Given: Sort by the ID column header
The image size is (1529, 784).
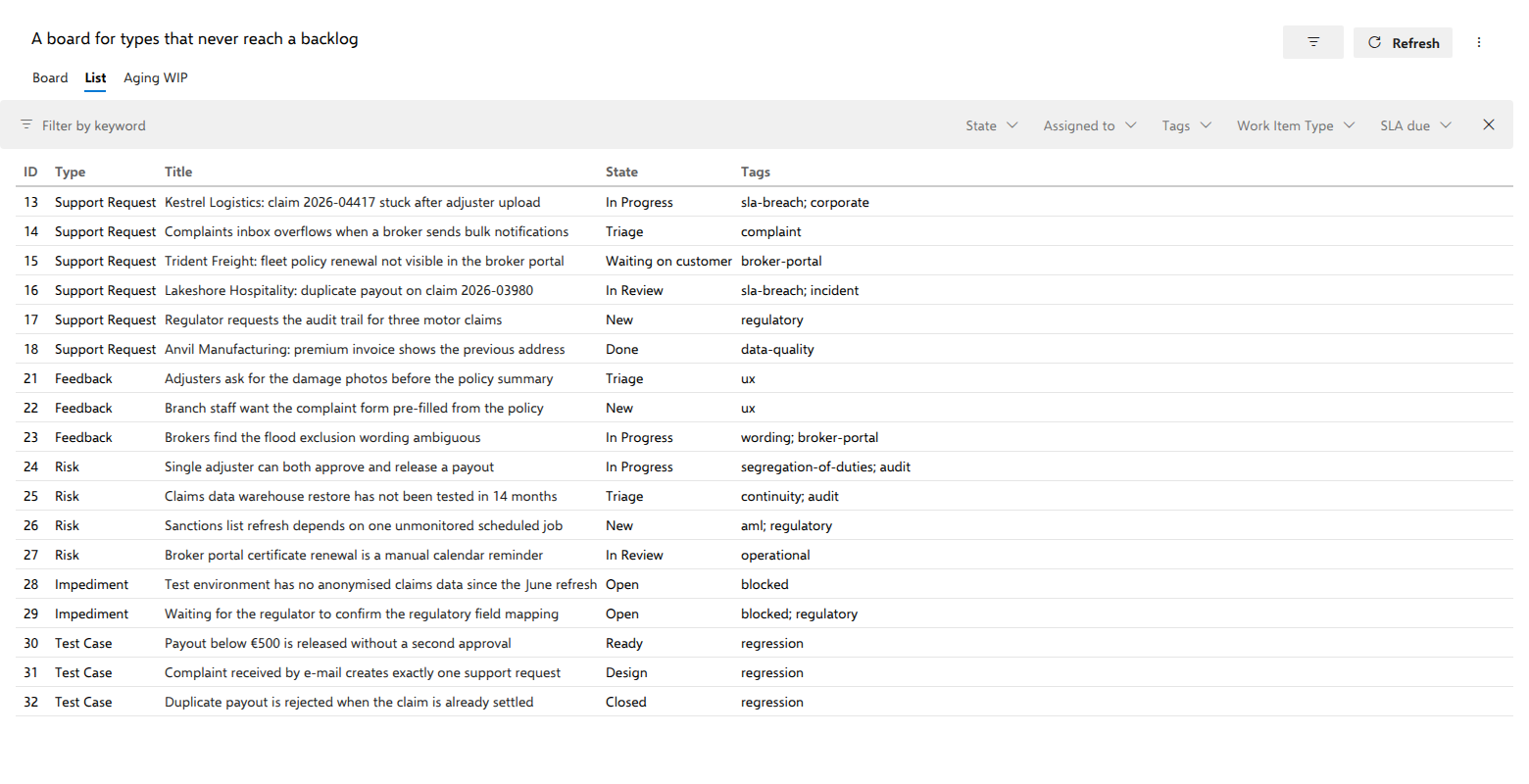Looking at the screenshot, I should point(30,171).
